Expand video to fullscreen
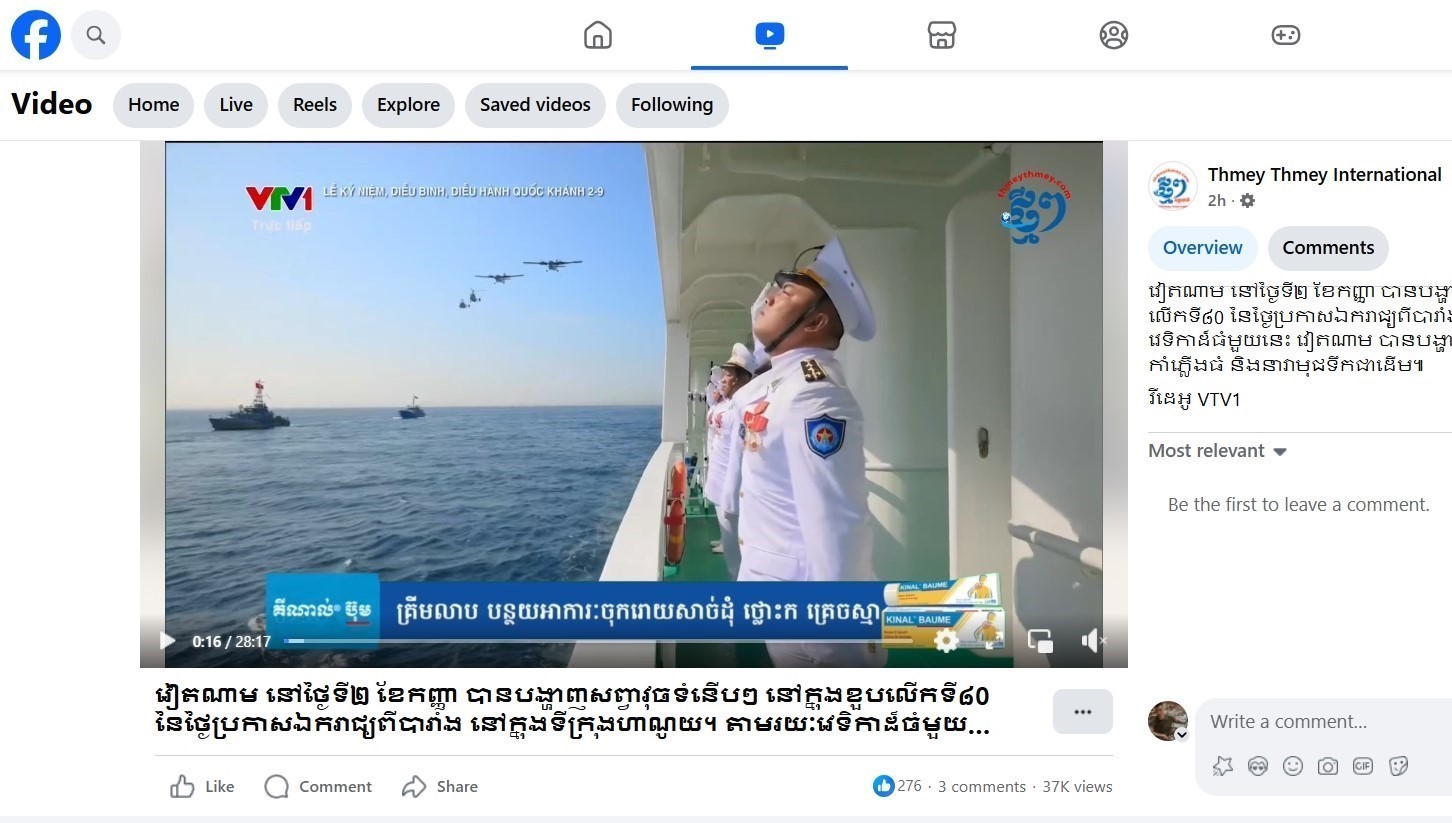The width and height of the screenshot is (1452, 823). (x=993, y=641)
